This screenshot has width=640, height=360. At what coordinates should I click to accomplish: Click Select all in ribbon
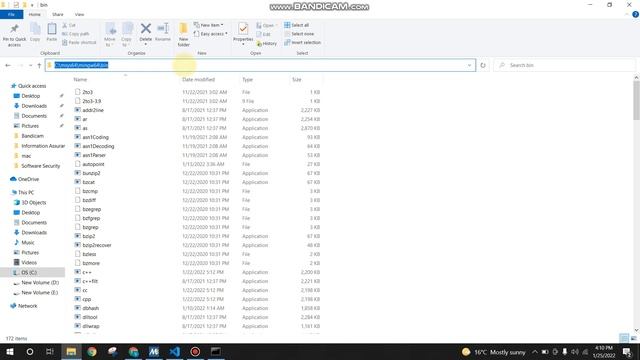[x=297, y=25]
